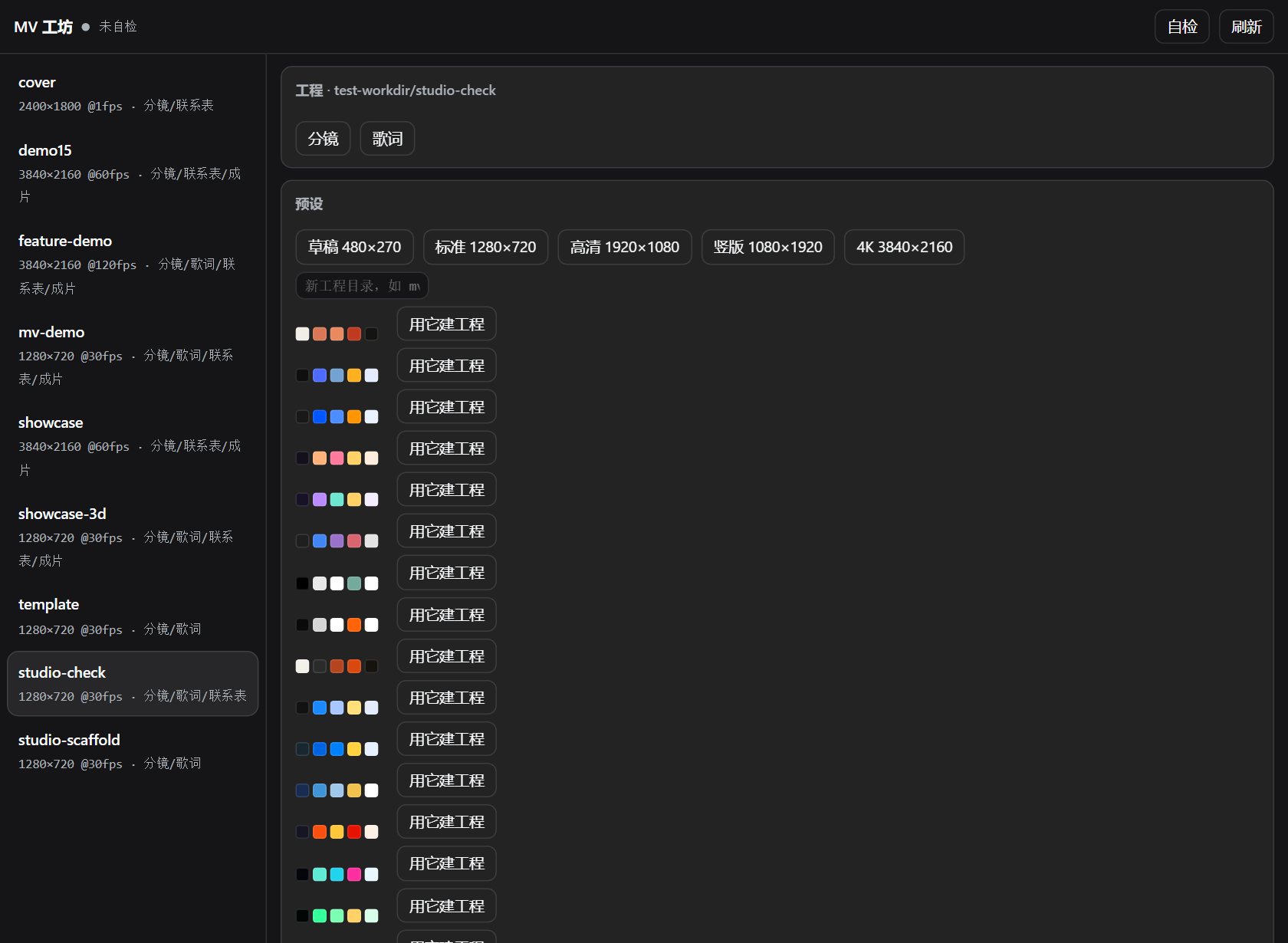Click 用它建工程 beside the cyan-magenta palette
Viewport: 1288px width, 943px height.
[446, 863]
